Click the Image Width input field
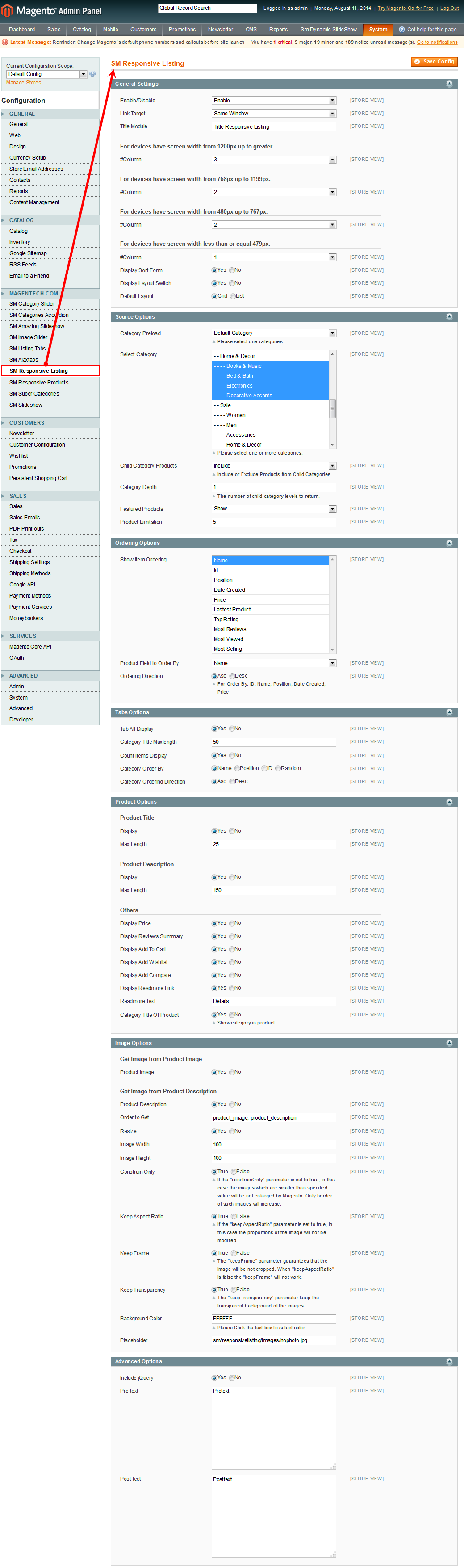The image size is (464, 1568). pos(274,1144)
